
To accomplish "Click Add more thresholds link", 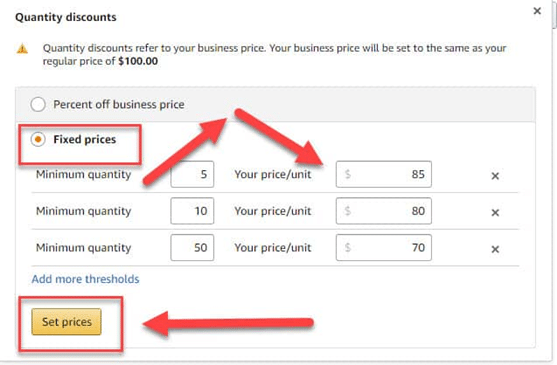I will [85, 279].
